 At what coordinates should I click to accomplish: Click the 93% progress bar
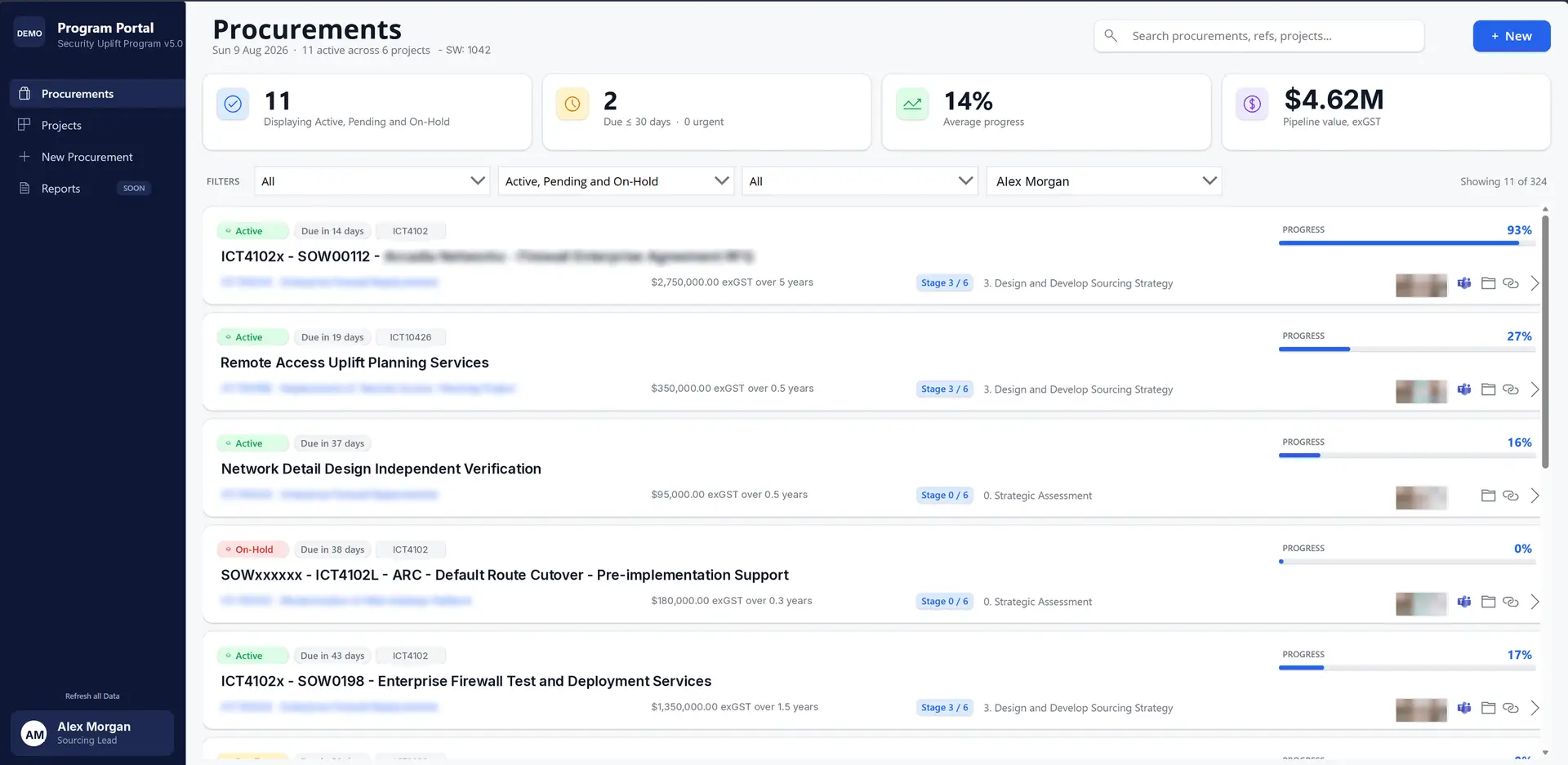[1407, 243]
